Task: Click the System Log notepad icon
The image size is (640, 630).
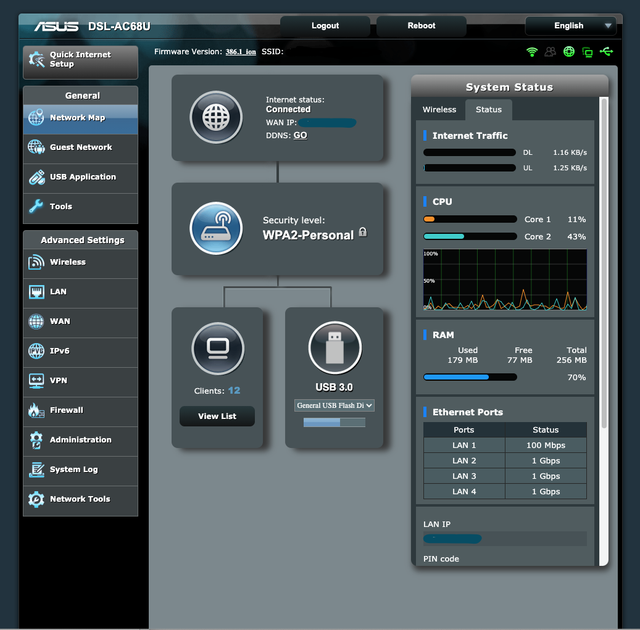Action: [36, 470]
